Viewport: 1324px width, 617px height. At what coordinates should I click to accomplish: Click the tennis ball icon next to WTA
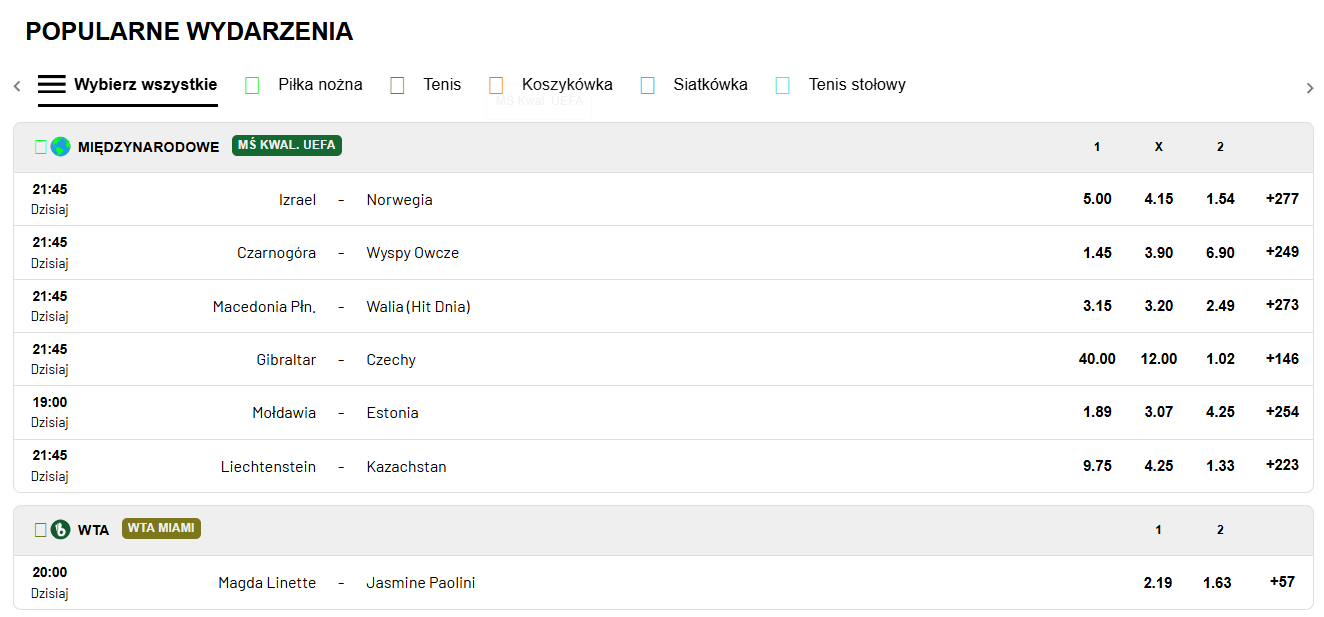coord(61,530)
